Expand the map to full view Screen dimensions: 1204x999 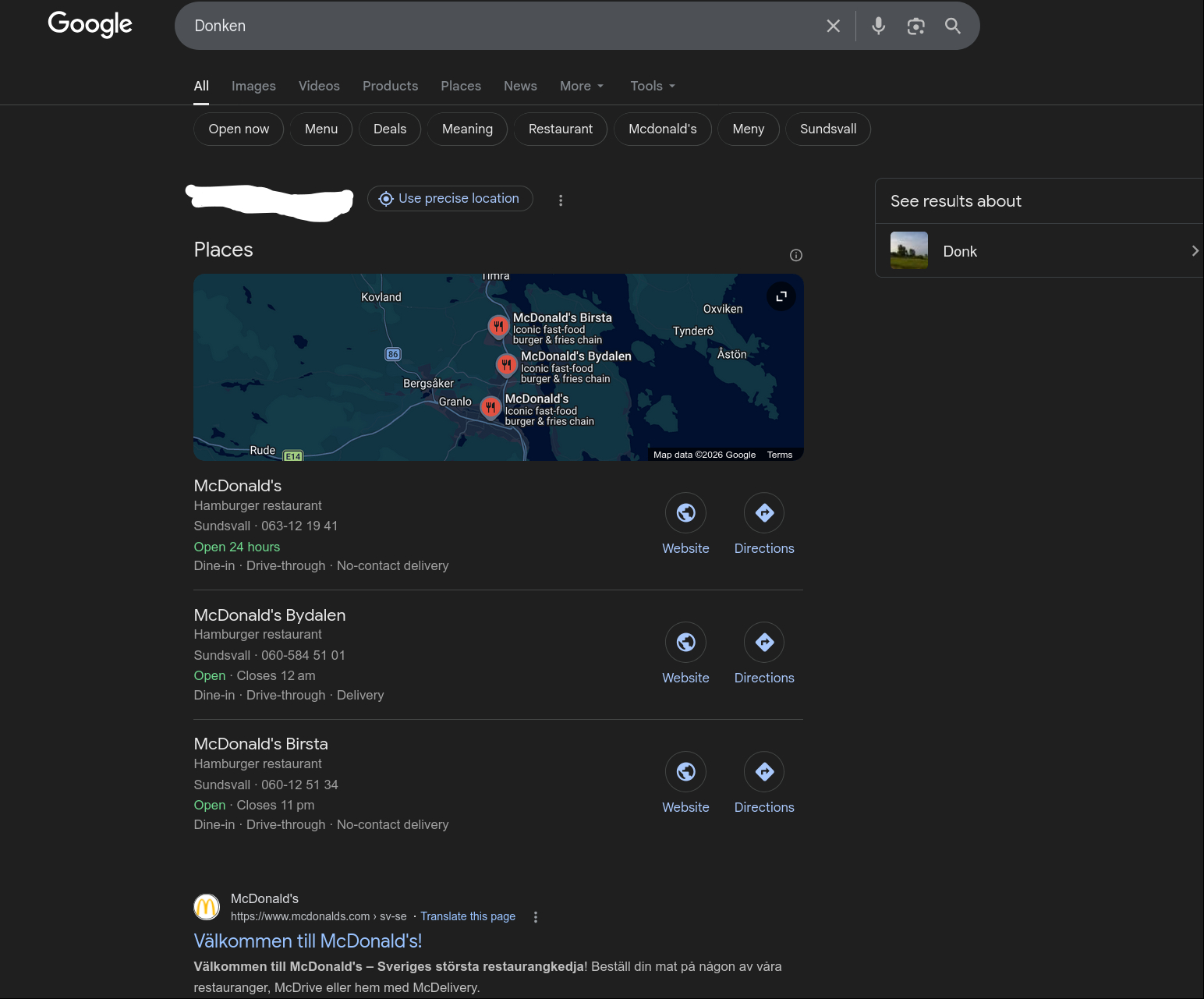click(781, 296)
